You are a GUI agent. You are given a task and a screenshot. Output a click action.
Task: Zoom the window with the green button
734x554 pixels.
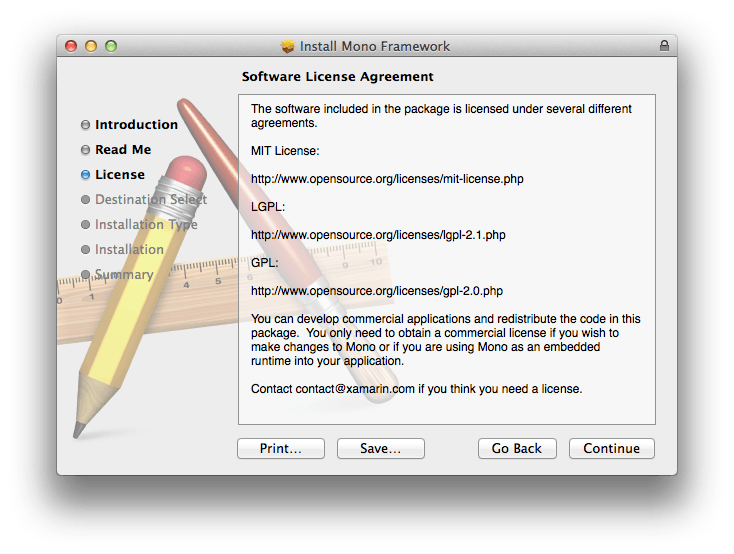[111, 46]
